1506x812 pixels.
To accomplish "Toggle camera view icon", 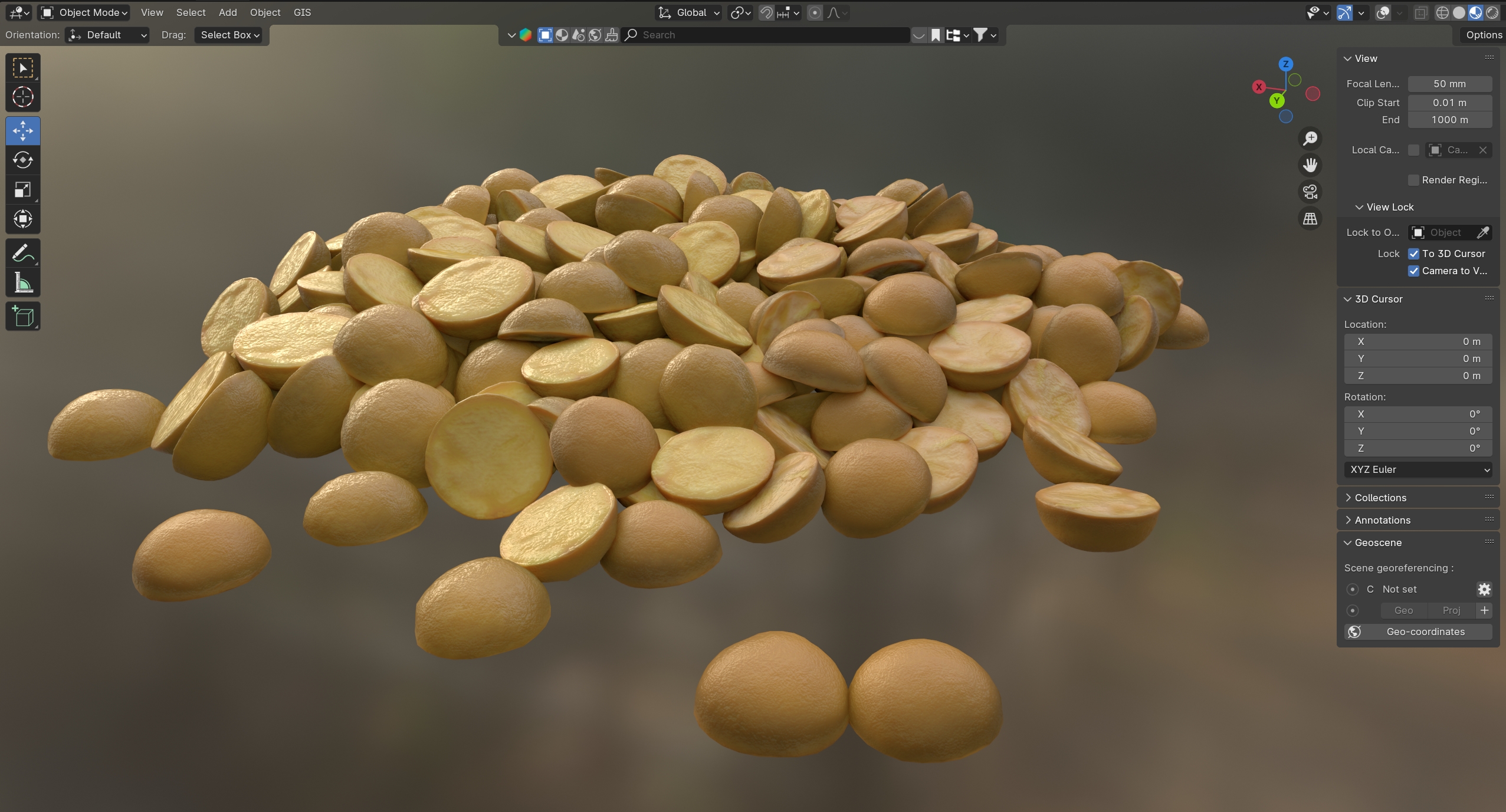I will click(x=1310, y=192).
